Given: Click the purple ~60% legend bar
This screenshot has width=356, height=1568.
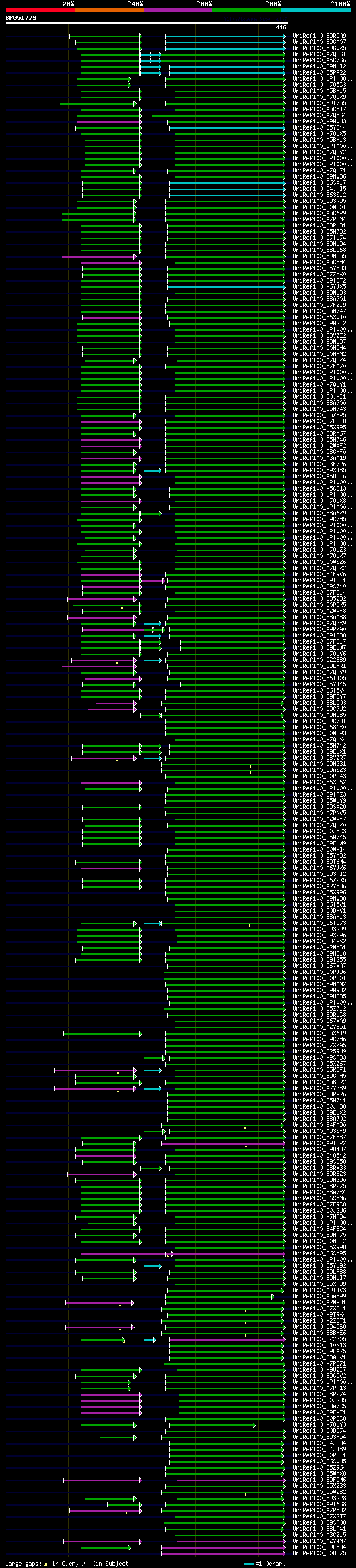Looking at the screenshot, I should (x=179, y=10).
